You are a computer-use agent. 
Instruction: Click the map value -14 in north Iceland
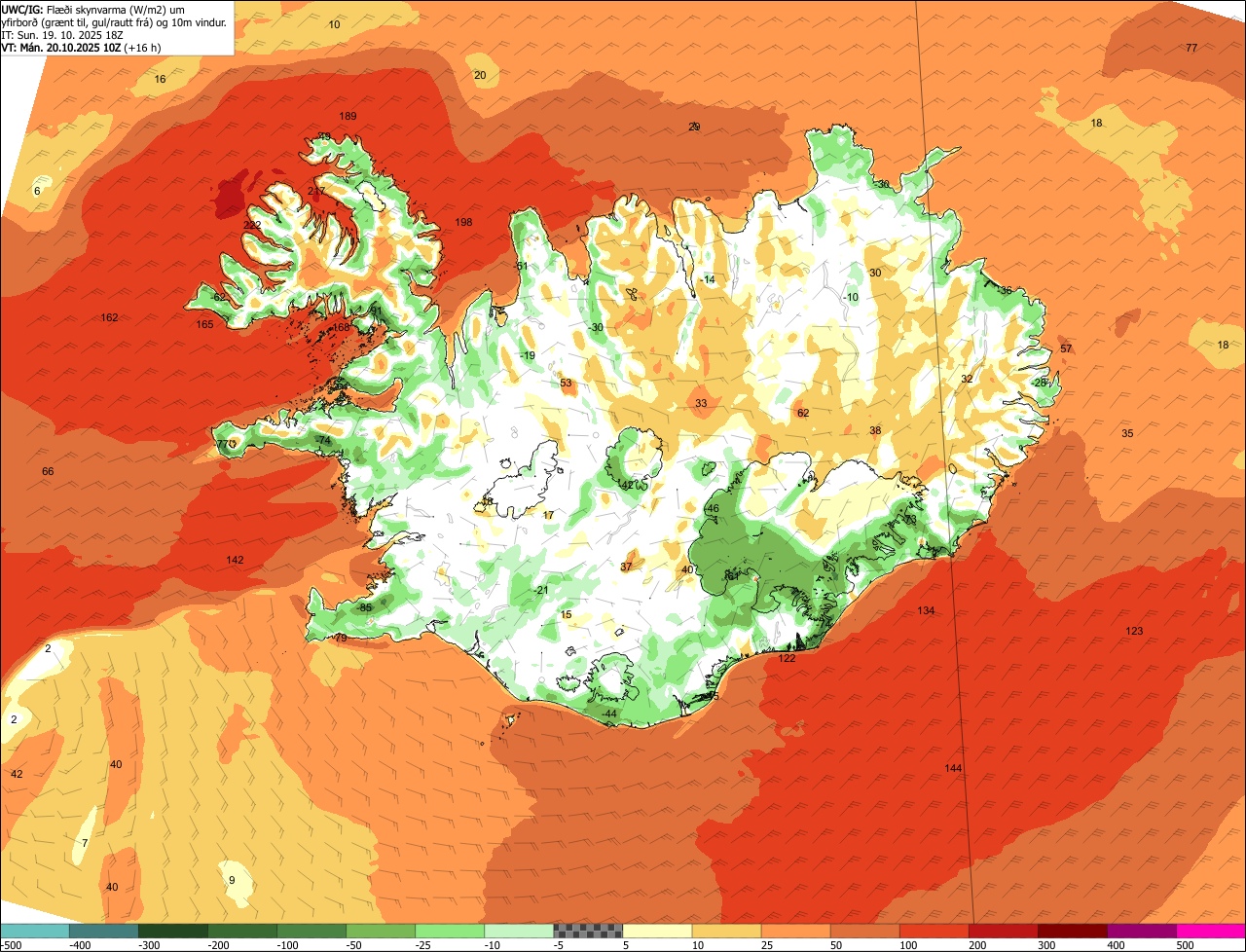[x=707, y=279]
